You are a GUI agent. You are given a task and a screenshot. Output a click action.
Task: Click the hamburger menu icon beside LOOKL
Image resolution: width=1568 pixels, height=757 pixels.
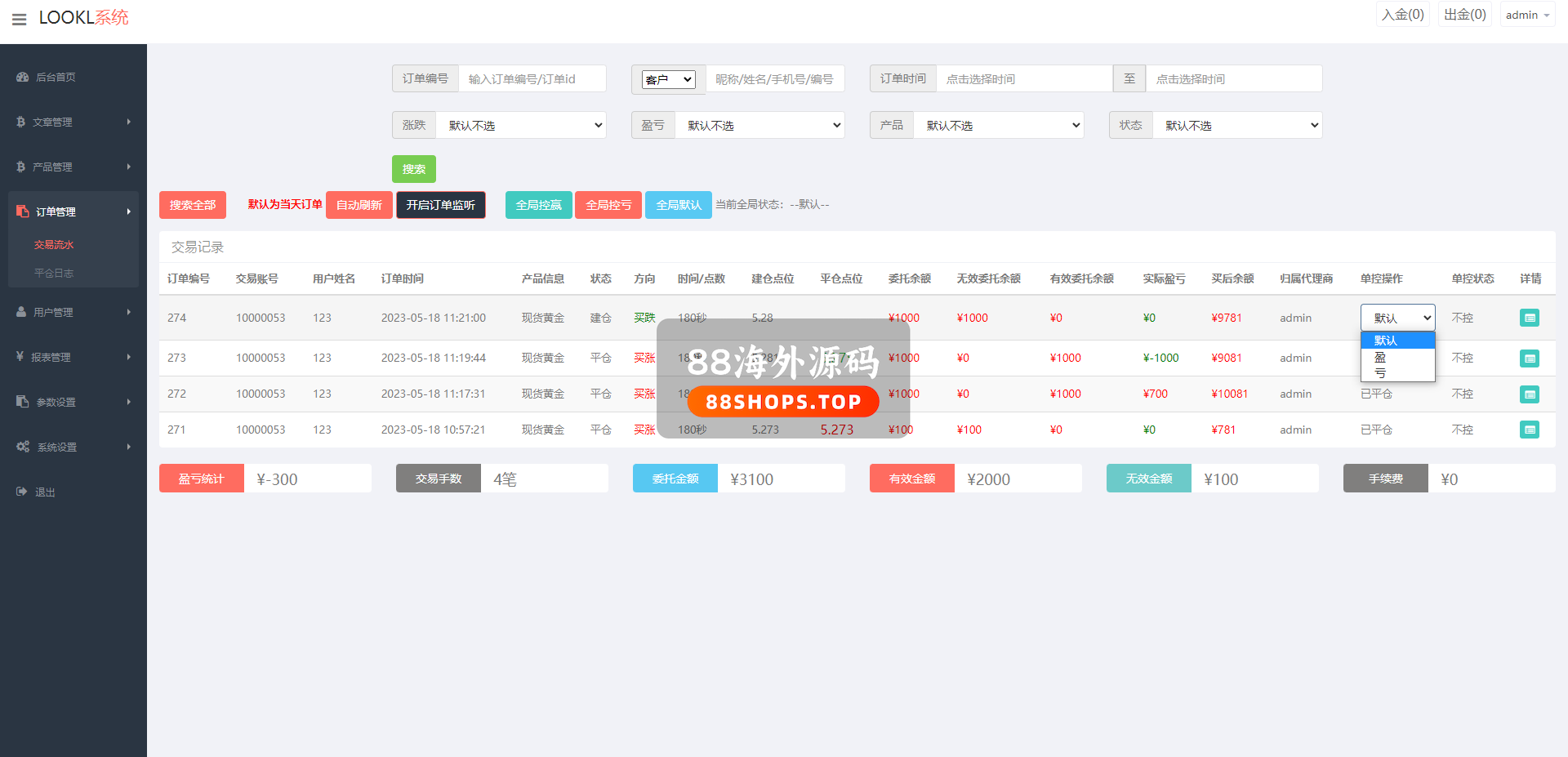tap(20, 19)
